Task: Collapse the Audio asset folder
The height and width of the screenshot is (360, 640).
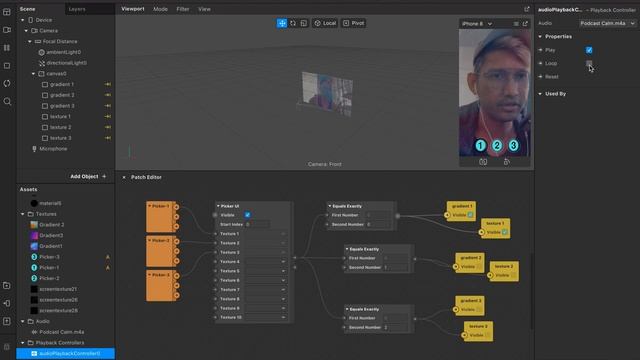Action: tap(22, 321)
